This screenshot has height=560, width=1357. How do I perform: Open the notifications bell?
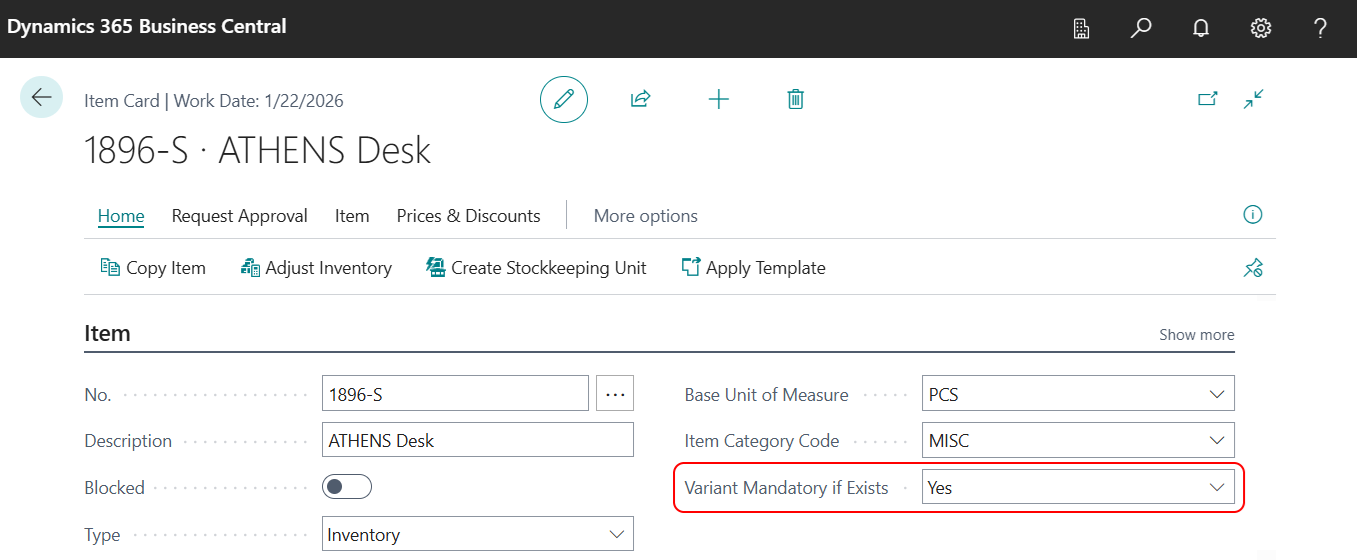coord(1201,28)
